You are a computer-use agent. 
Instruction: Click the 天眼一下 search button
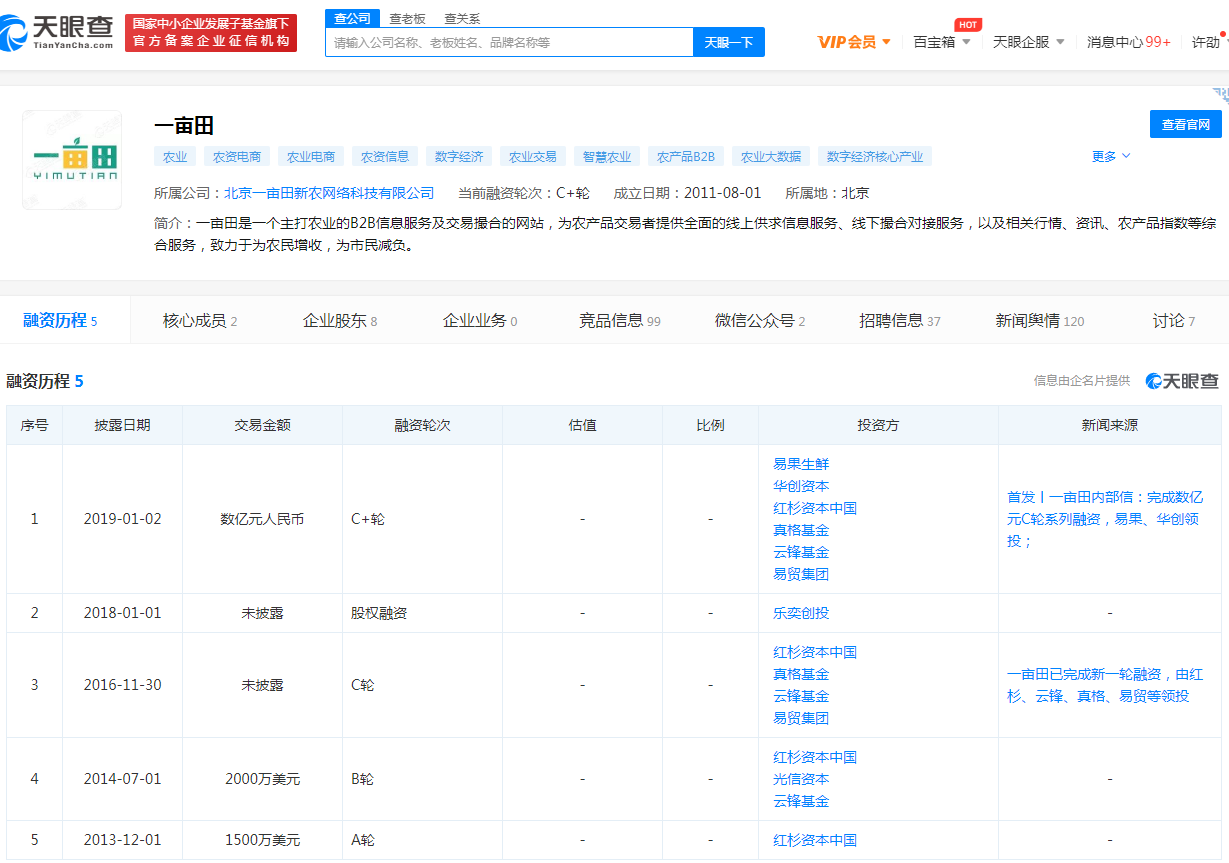tap(729, 42)
